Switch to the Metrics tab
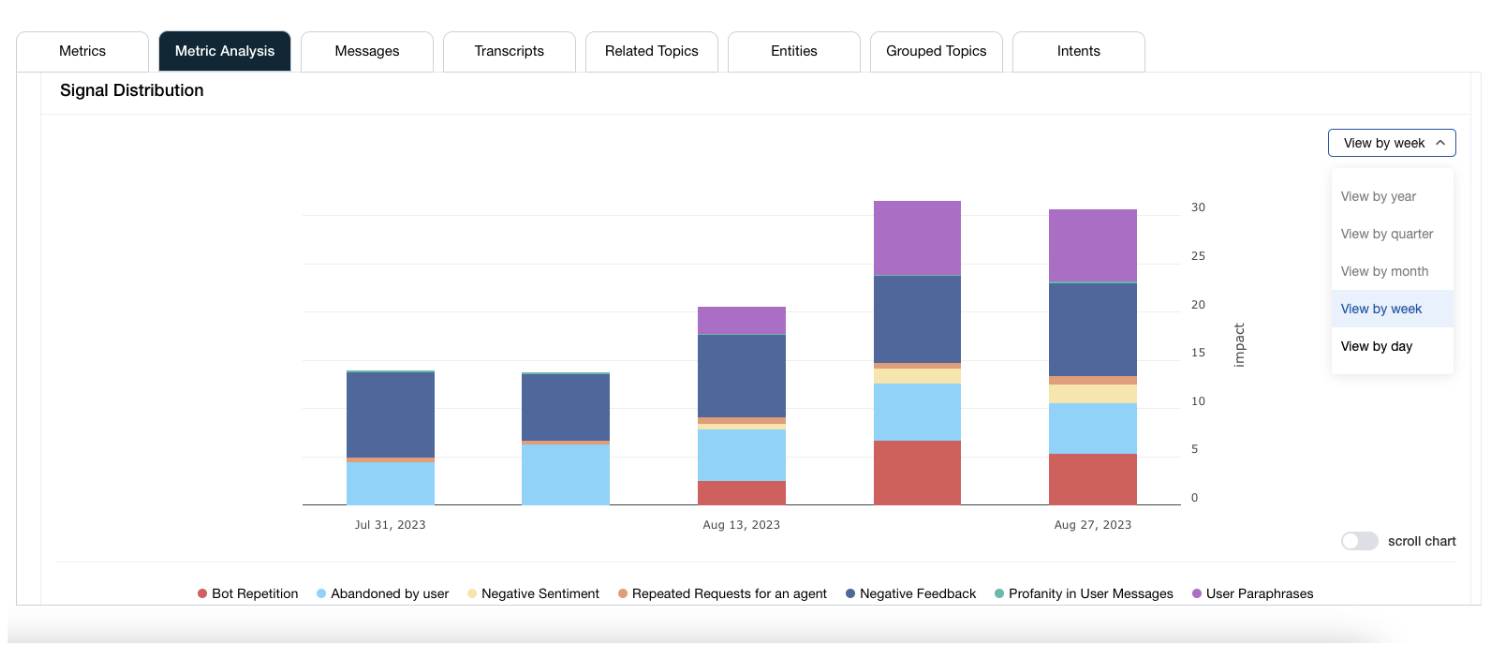Screen dimensions: 1506x656 tap(82, 51)
